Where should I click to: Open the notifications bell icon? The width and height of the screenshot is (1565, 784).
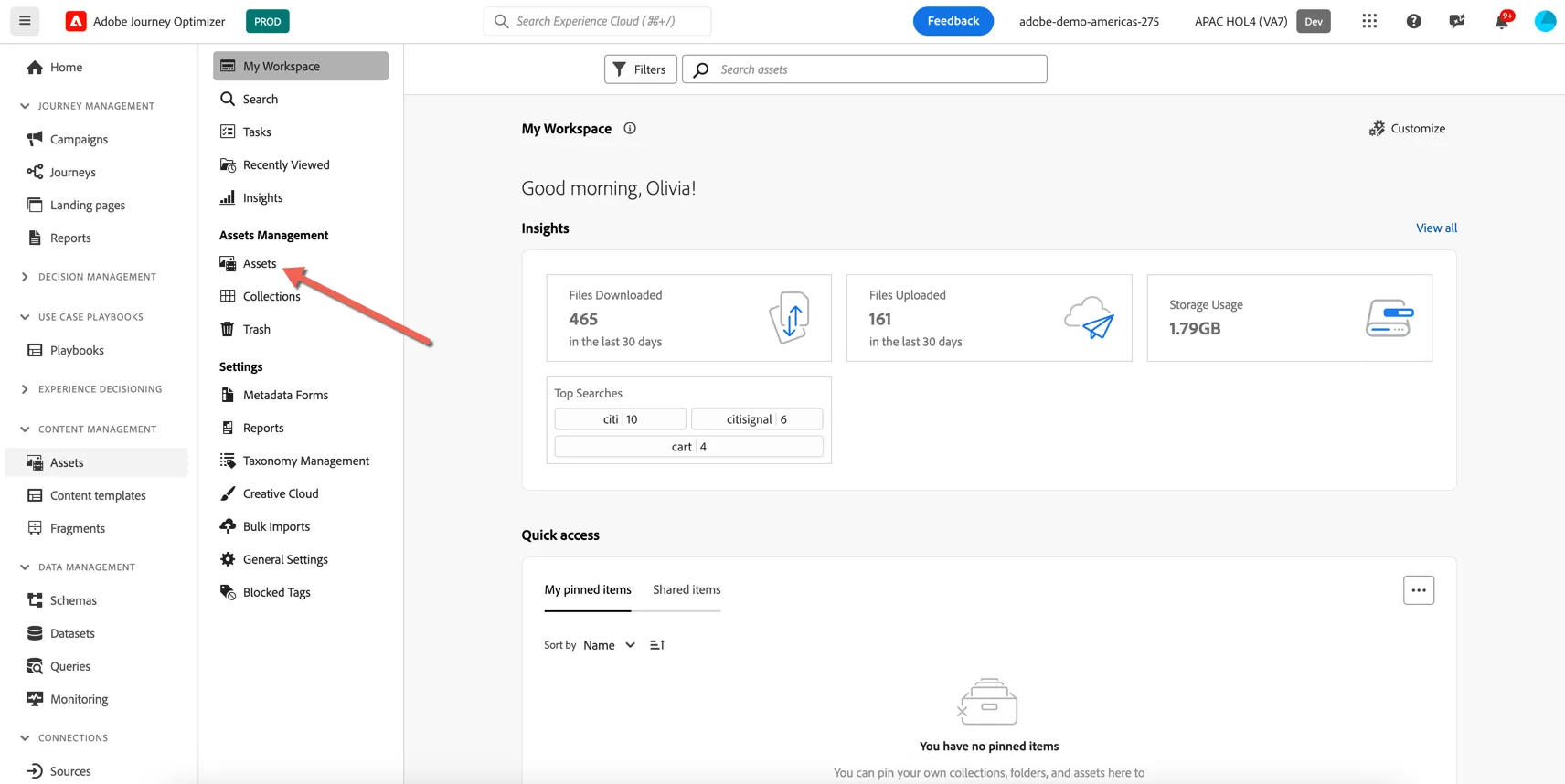coord(1502,21)
